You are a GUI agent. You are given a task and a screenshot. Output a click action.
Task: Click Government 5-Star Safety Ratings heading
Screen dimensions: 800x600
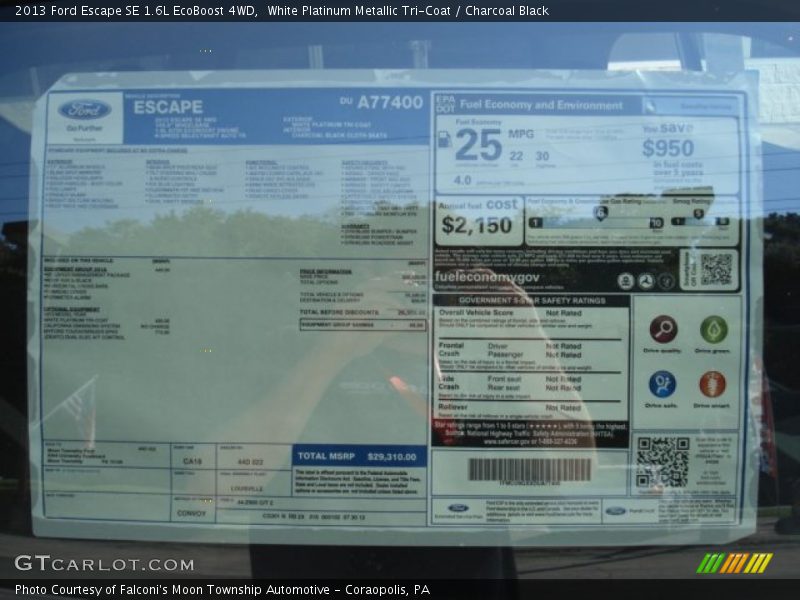point(532,301)
